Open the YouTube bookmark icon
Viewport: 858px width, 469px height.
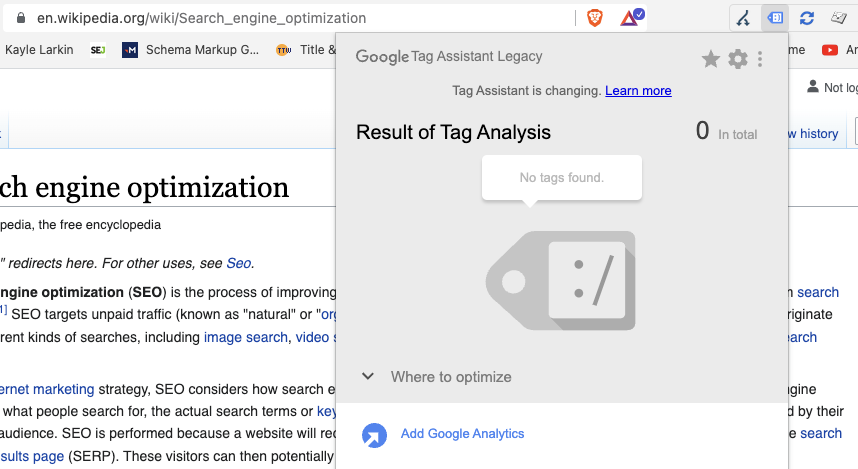pyautogui.click(x=830, y=50)
